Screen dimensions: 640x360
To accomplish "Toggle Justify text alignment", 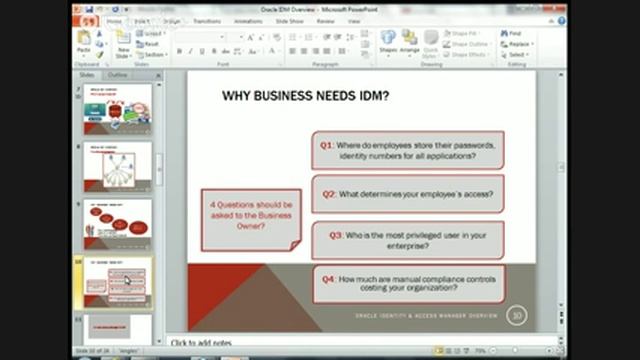I will (327, 51).
